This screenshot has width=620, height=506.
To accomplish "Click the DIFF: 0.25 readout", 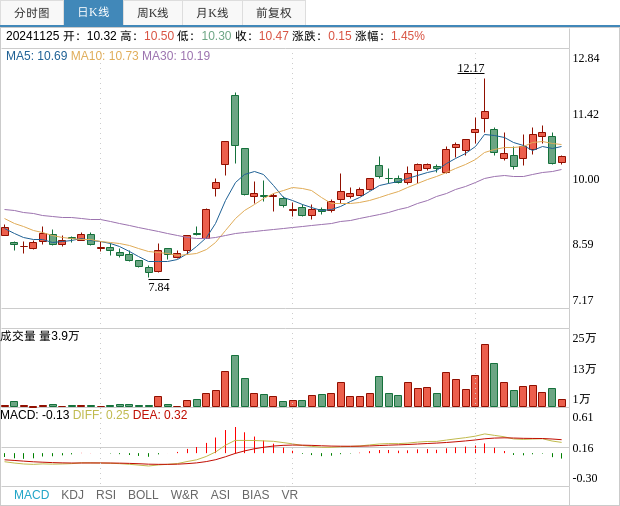I will pyautogui.click(x=101, y=415).
